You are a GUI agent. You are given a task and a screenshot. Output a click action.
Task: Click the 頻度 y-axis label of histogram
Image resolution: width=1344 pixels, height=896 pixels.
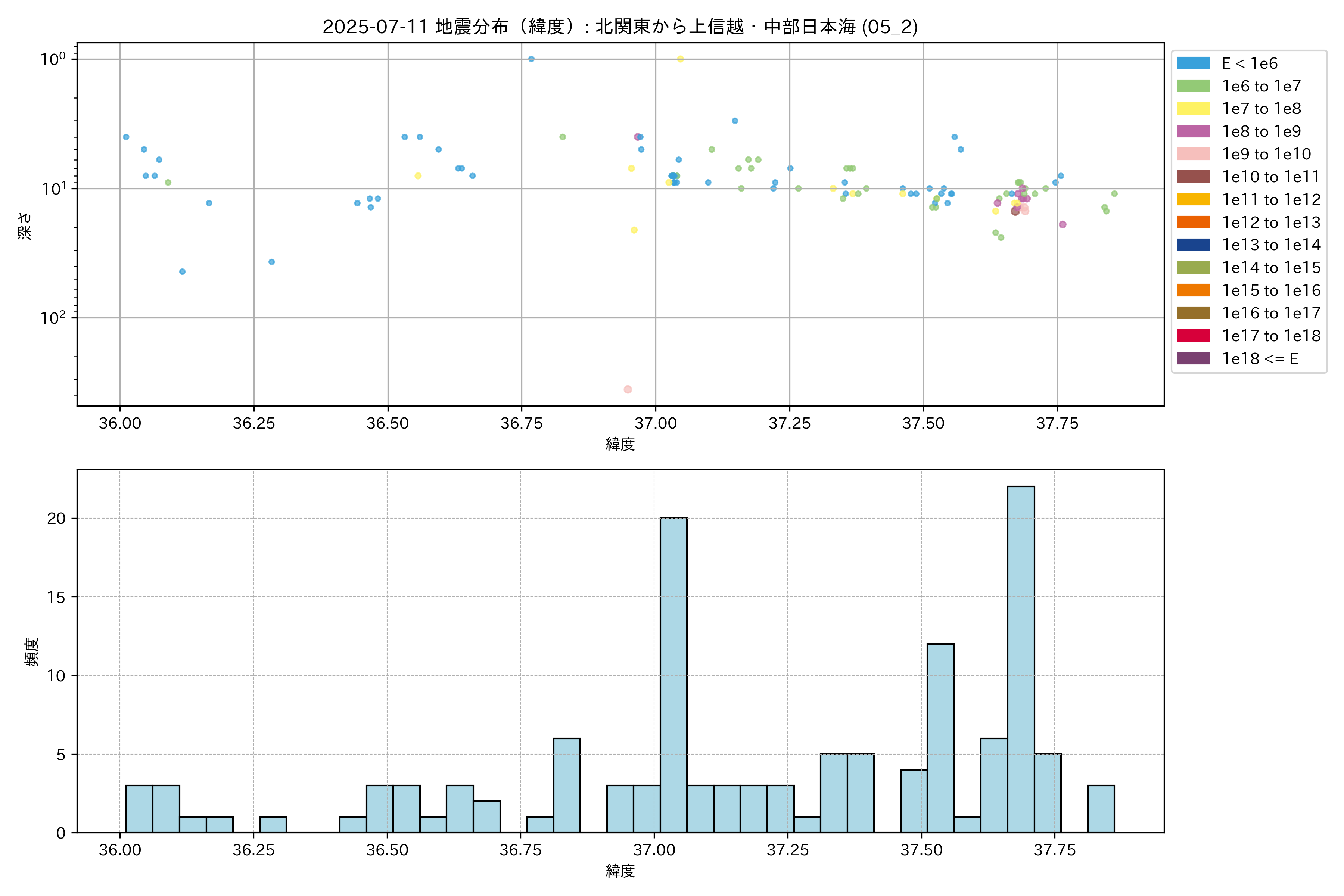pyautogui.click(x=31, y=651)
